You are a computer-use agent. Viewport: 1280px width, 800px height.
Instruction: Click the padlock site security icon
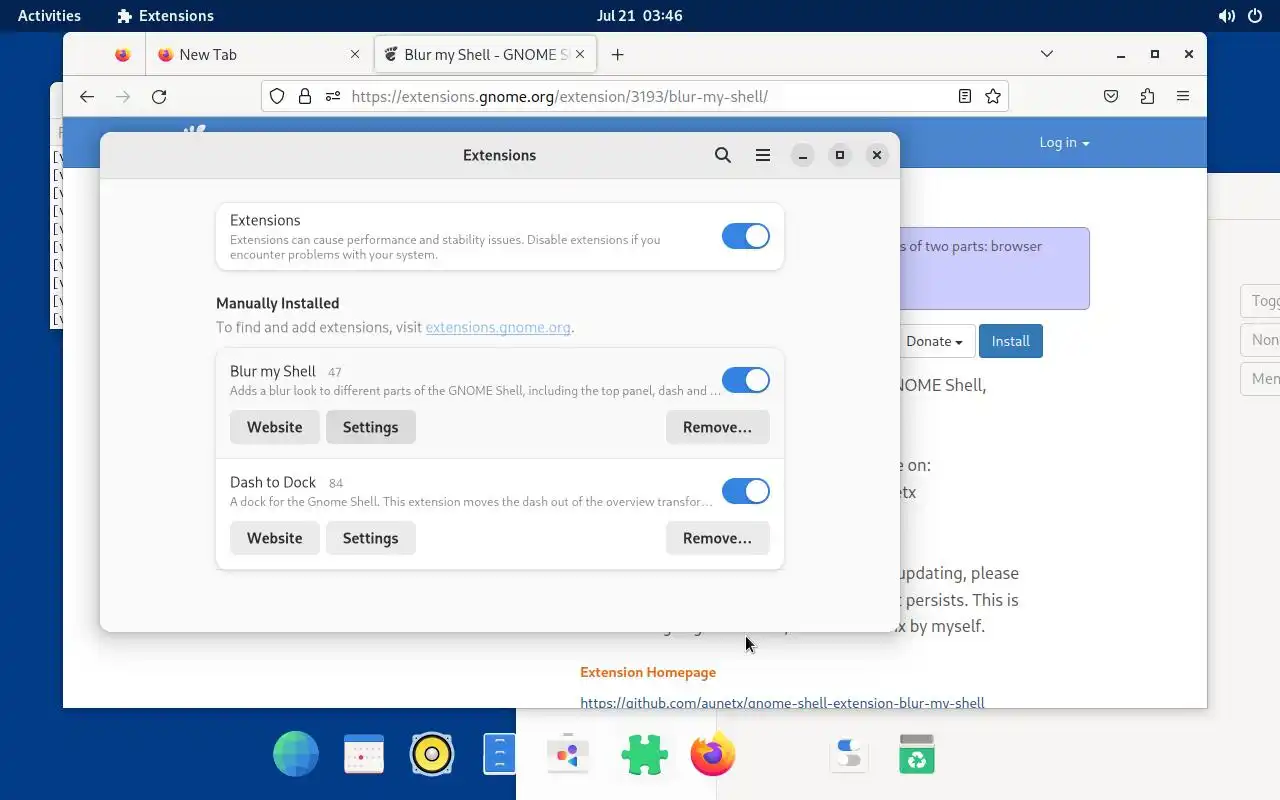(305, 96)
